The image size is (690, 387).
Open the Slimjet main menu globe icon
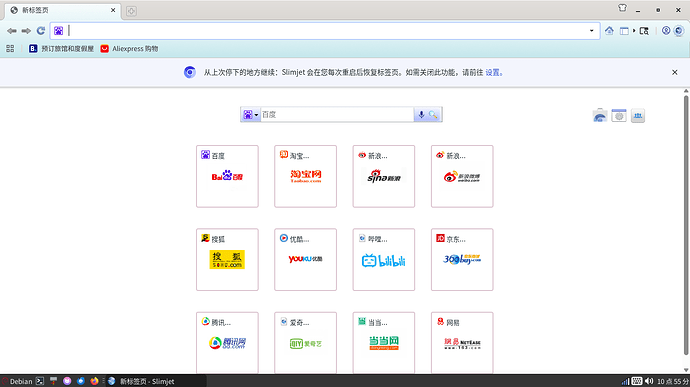pos(679,30)
